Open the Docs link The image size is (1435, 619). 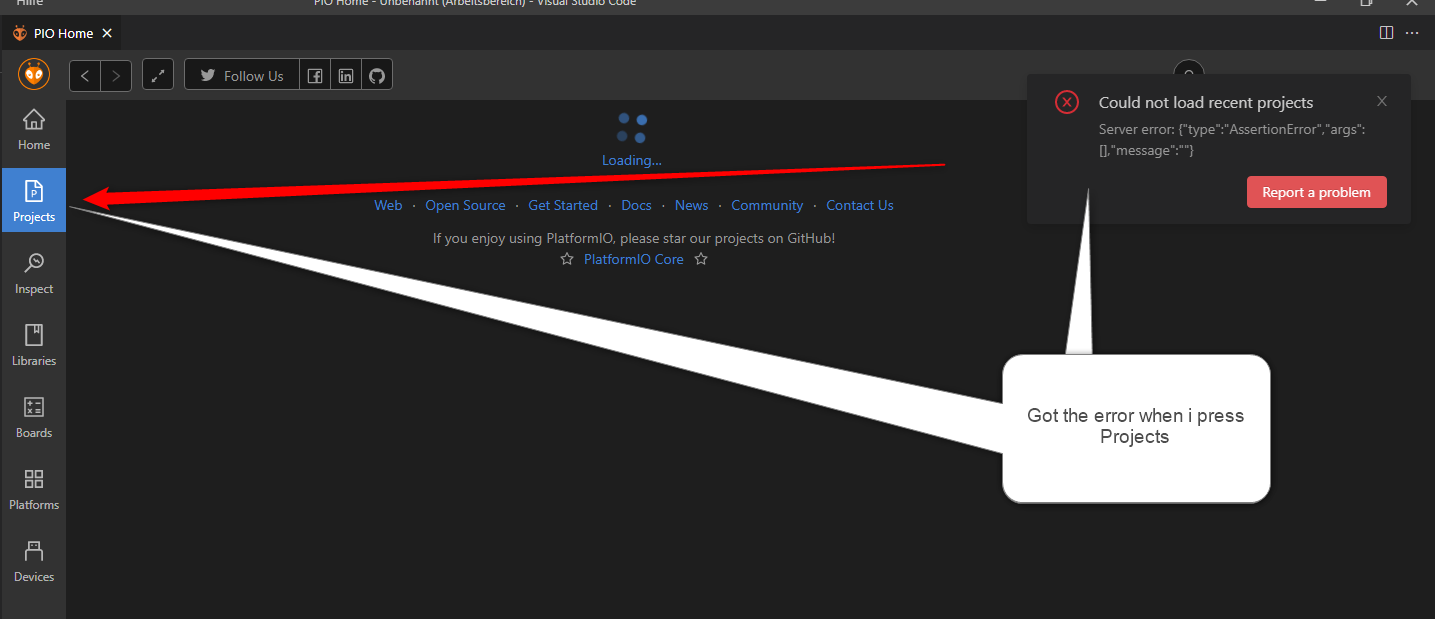(x=636, y=205)
